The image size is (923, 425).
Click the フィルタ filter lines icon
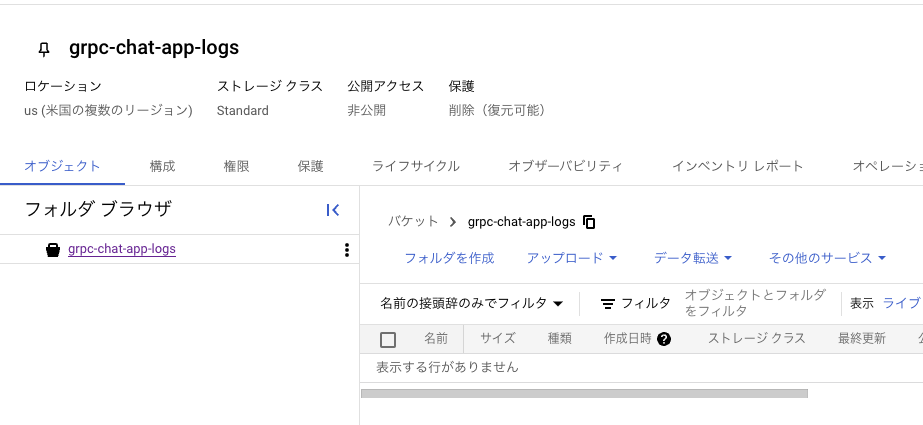pyautogui.click(x=607, y=304)
